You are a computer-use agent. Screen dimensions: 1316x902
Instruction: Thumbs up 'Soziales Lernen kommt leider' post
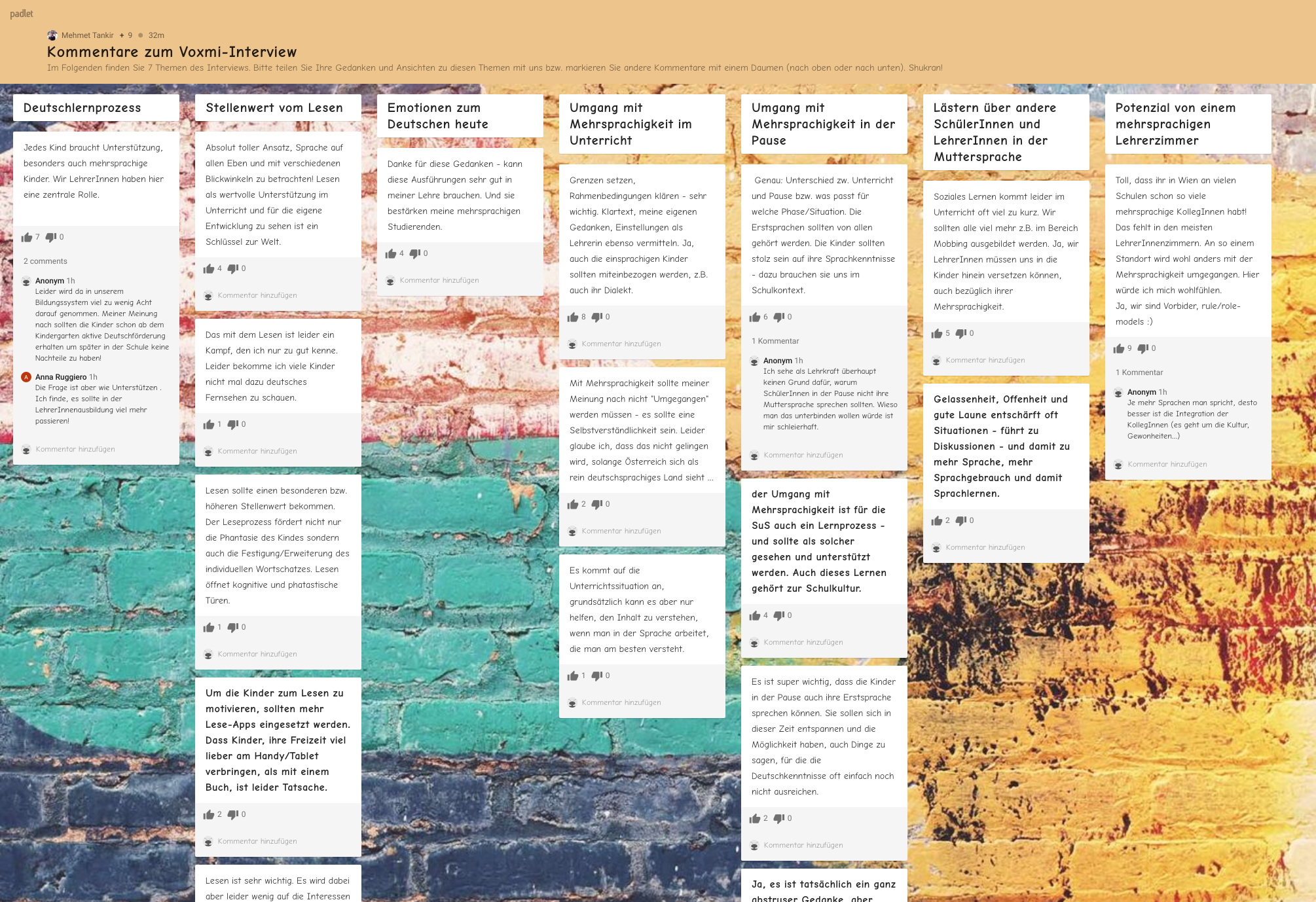coord(937,333)
